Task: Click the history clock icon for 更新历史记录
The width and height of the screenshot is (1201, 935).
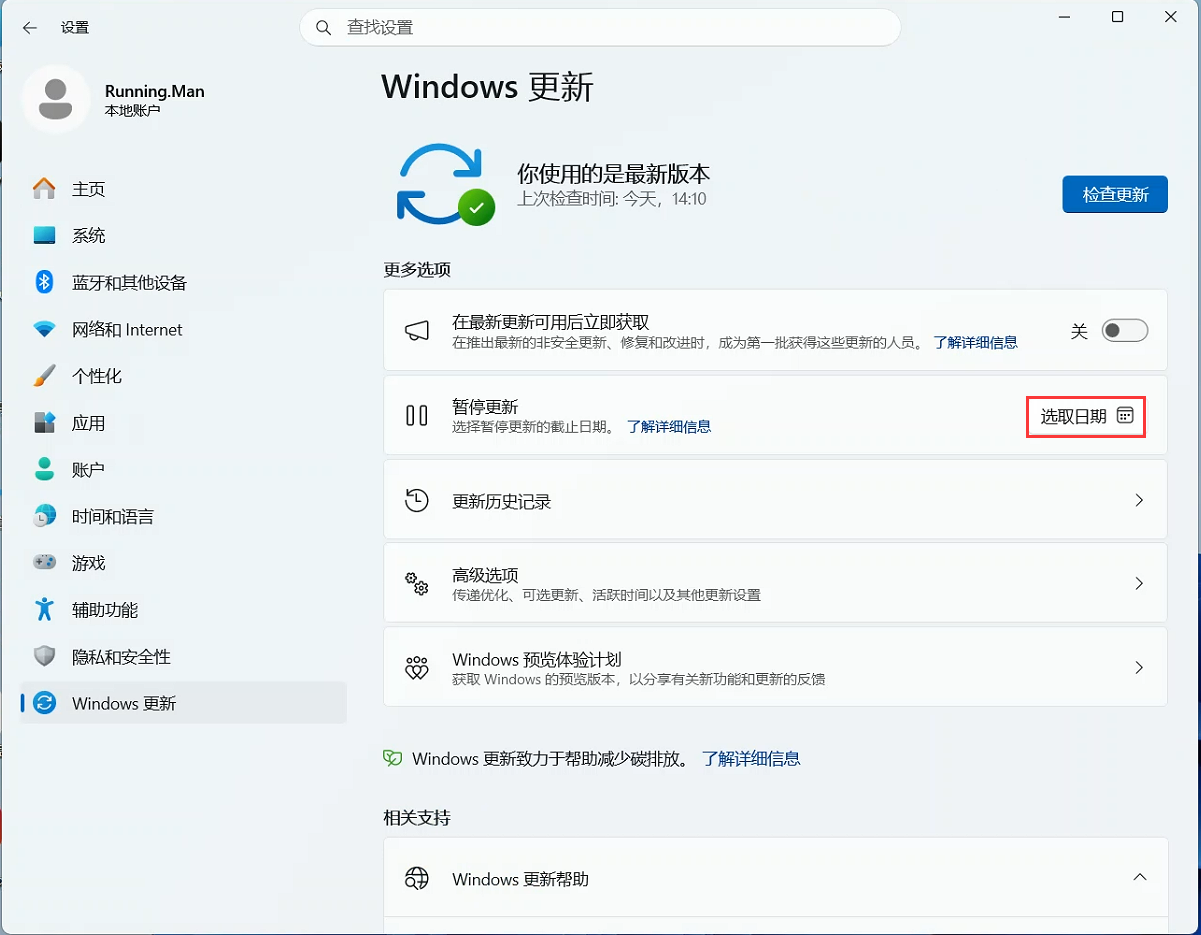Action: click(417, 500)
